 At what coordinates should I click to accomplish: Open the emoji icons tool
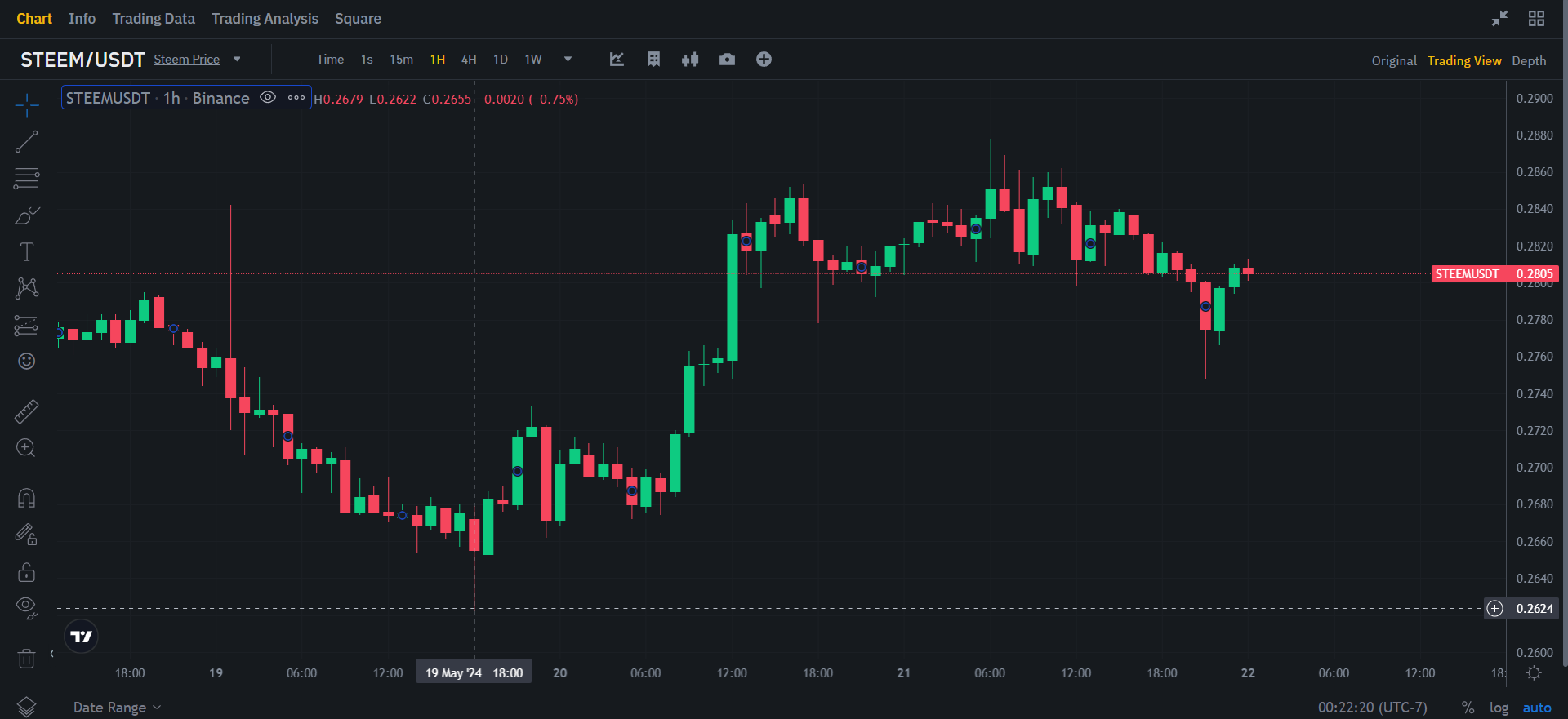tap(26, 362)
